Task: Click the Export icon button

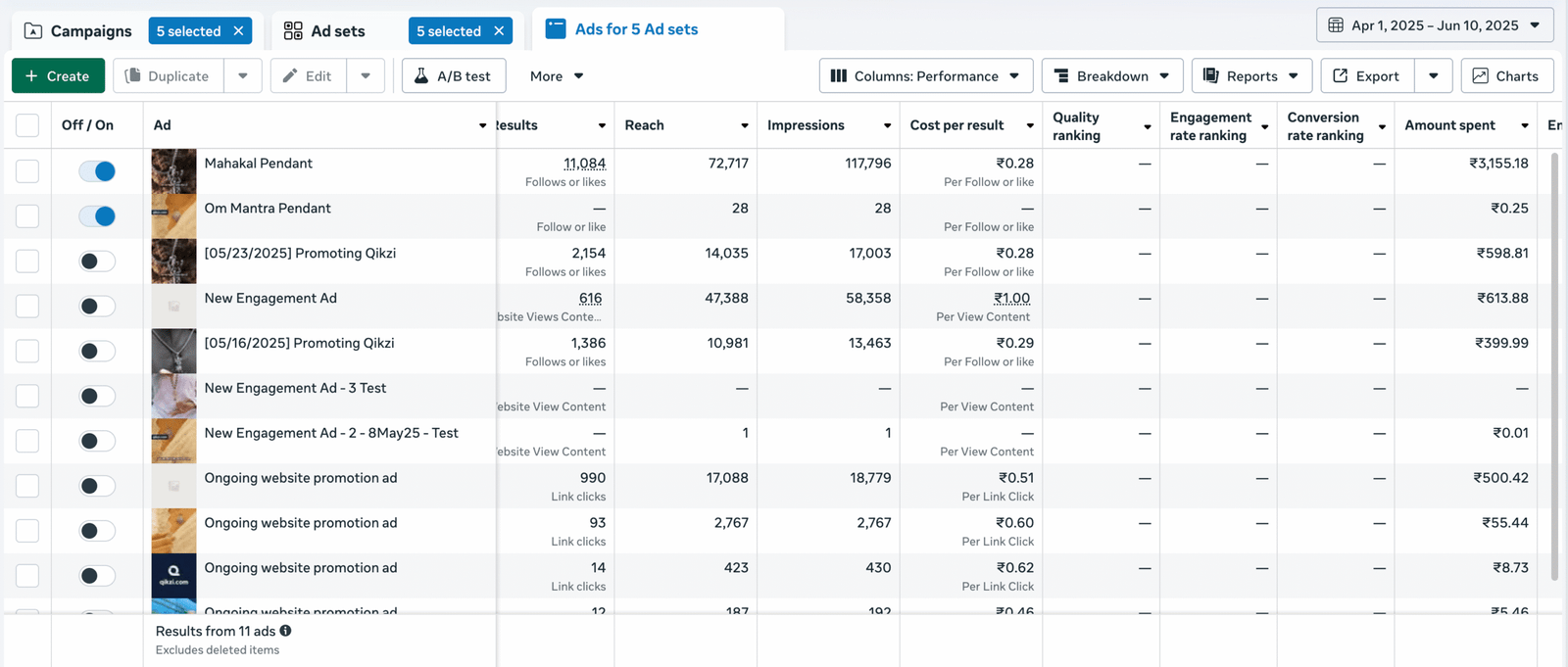Action: coord(1341,76)
